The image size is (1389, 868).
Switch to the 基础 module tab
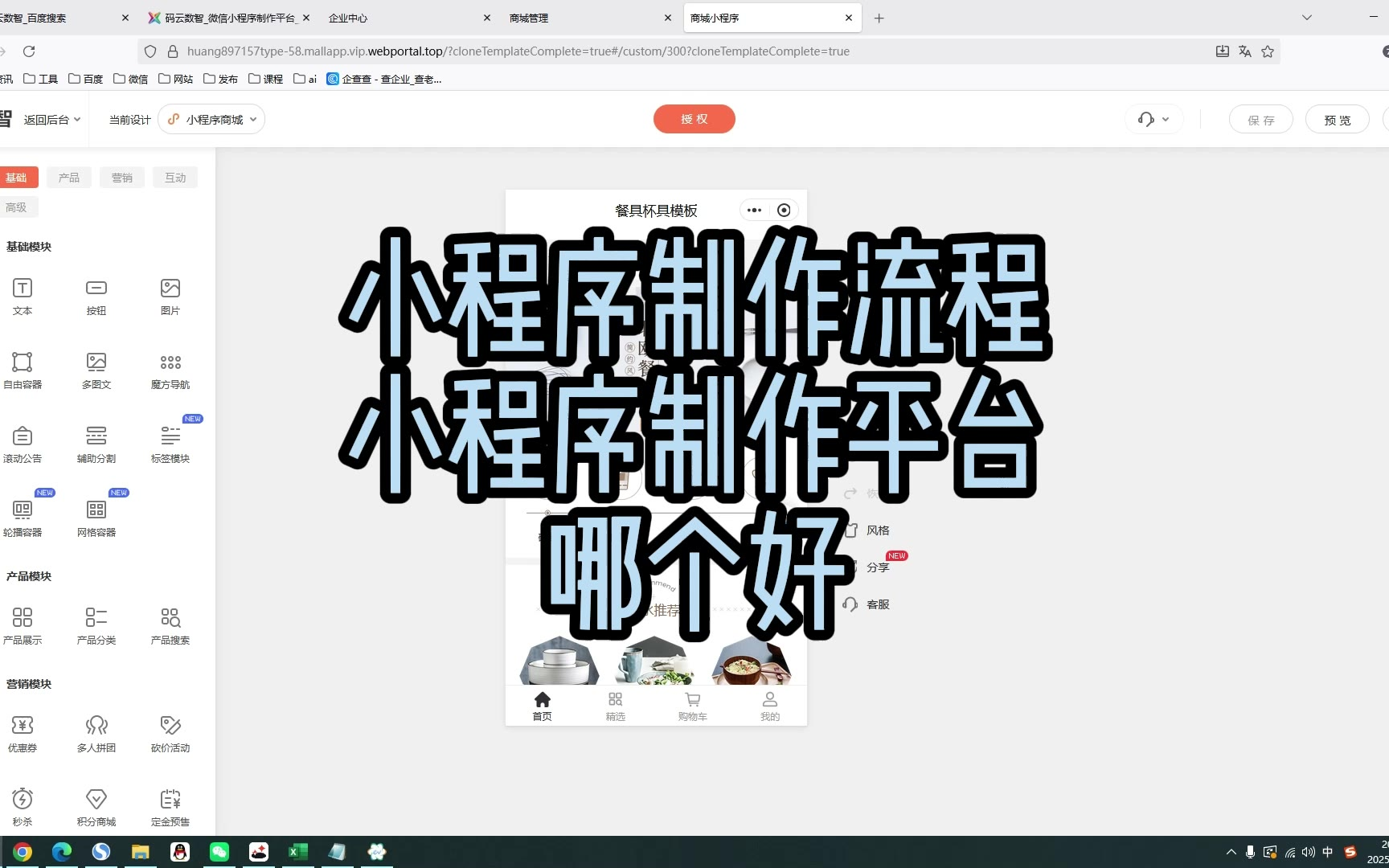coord(17,178)
